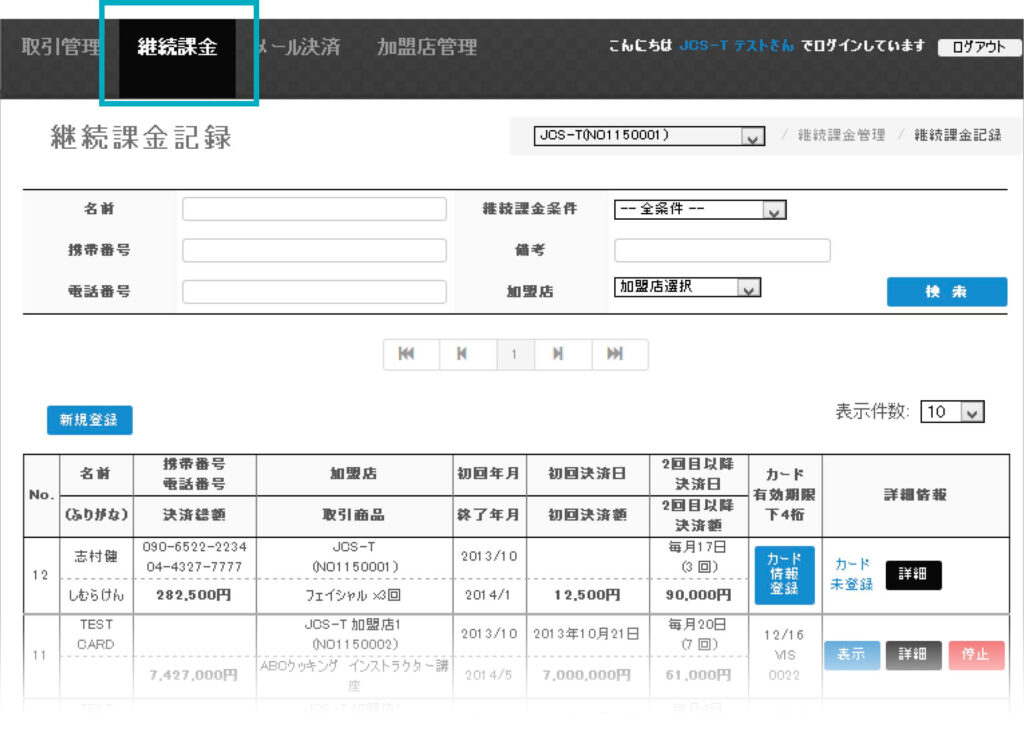Screen dimensions: 1024x731
Task: Click the 停止 button in row 11
Action: [x=976, y=655]
